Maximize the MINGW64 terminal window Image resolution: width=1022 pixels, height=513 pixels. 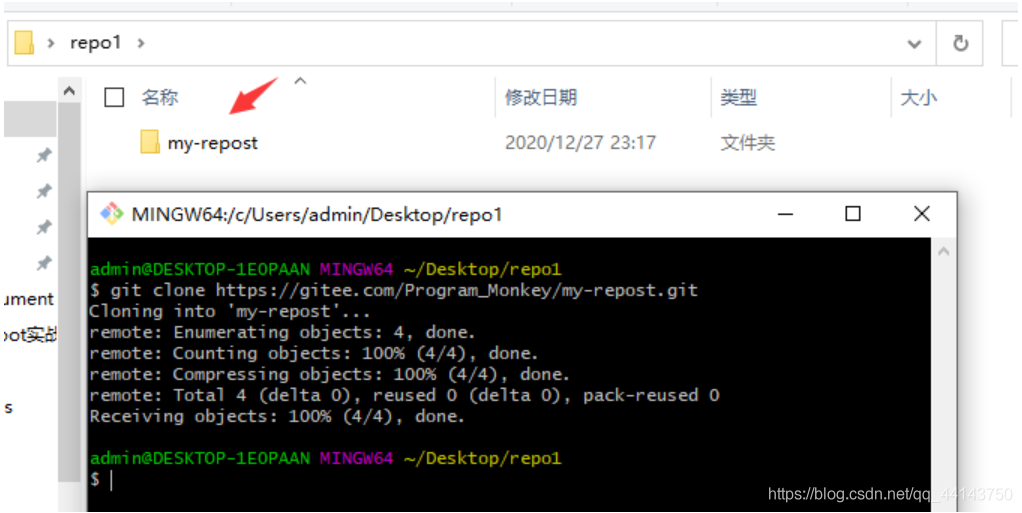(x=853, y=214)
